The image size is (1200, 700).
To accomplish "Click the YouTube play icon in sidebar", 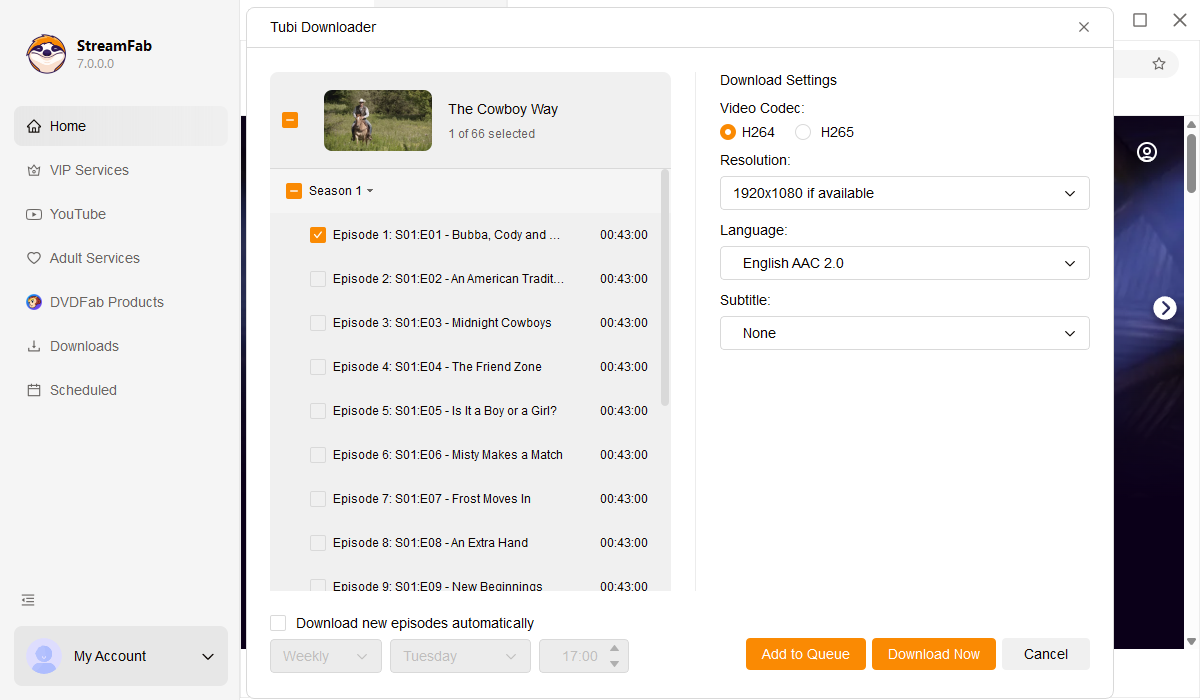I will click(x=34, y=214).
